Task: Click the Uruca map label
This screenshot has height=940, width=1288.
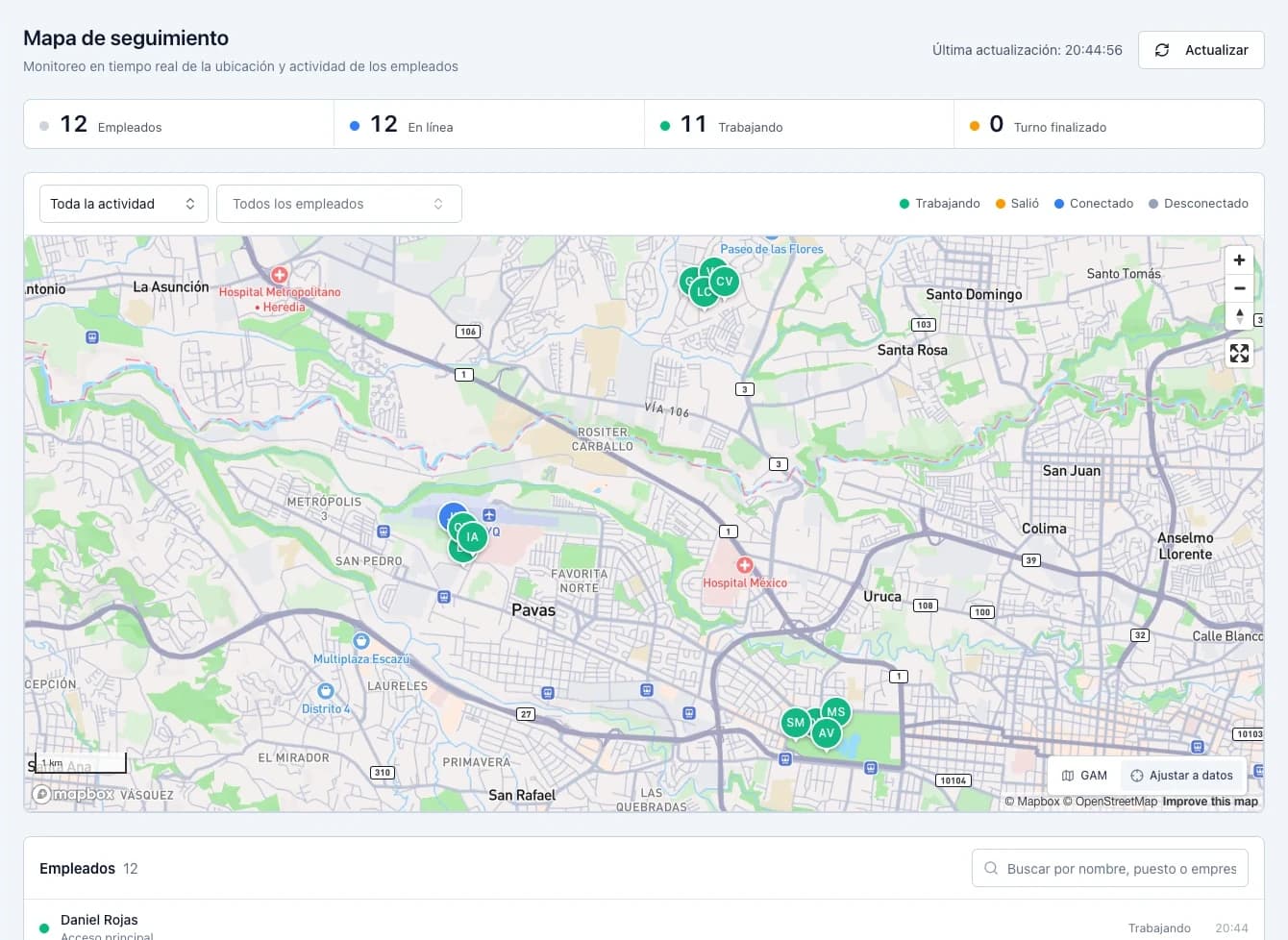Action: (x=882, y=596)
